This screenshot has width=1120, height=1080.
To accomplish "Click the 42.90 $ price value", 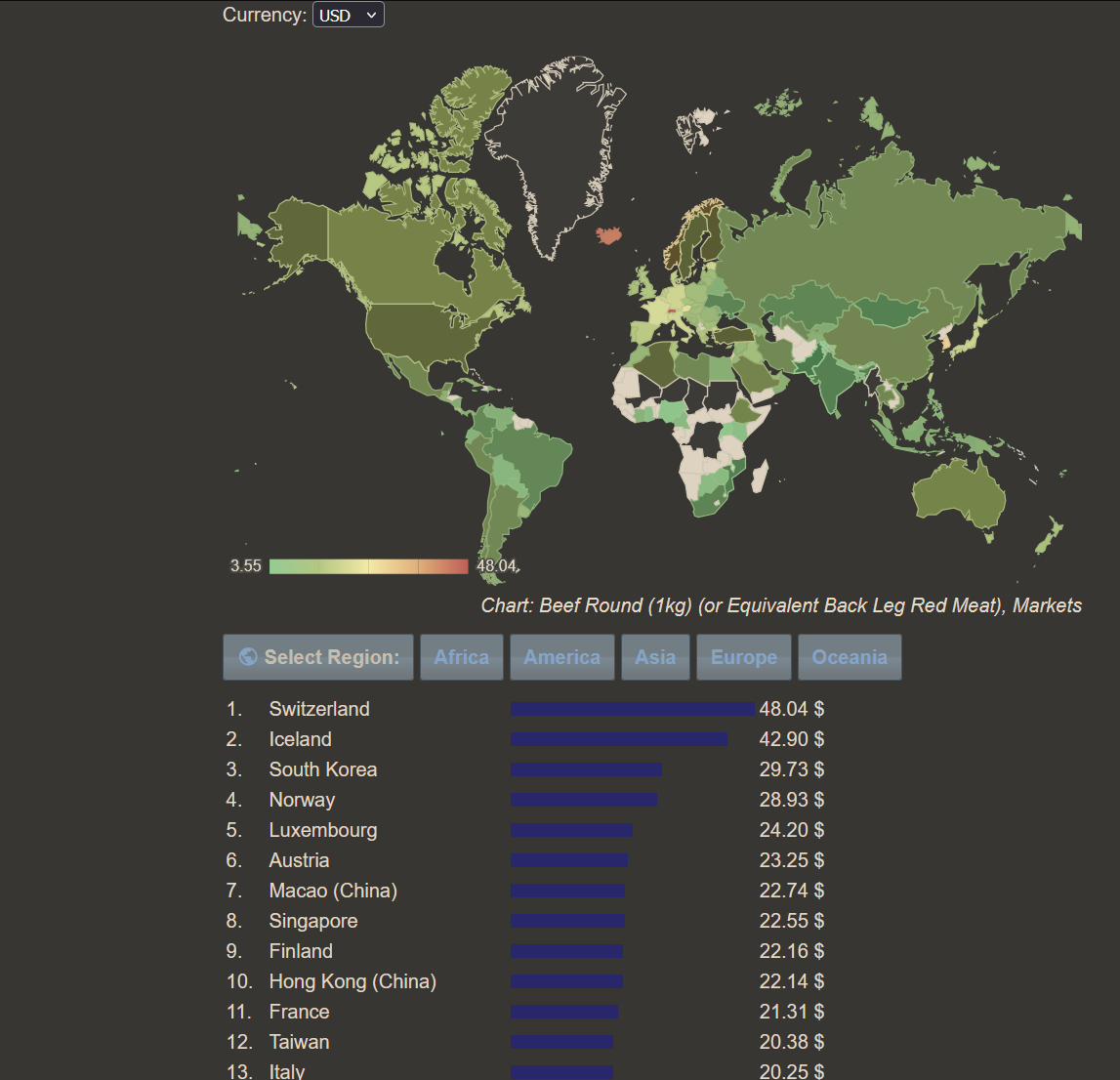I will tap(792, 739).
